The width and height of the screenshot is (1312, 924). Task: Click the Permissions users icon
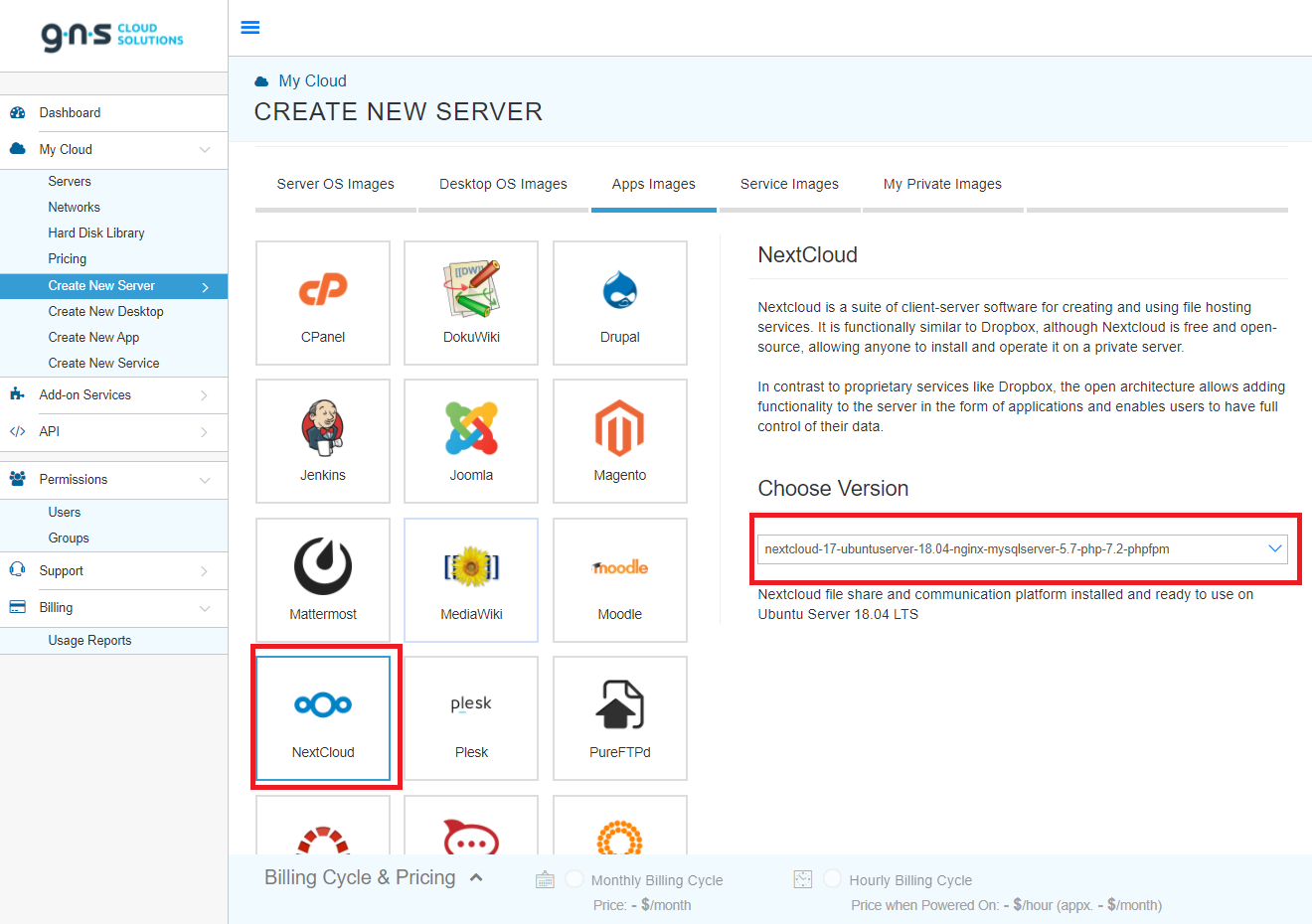(17, 479)
